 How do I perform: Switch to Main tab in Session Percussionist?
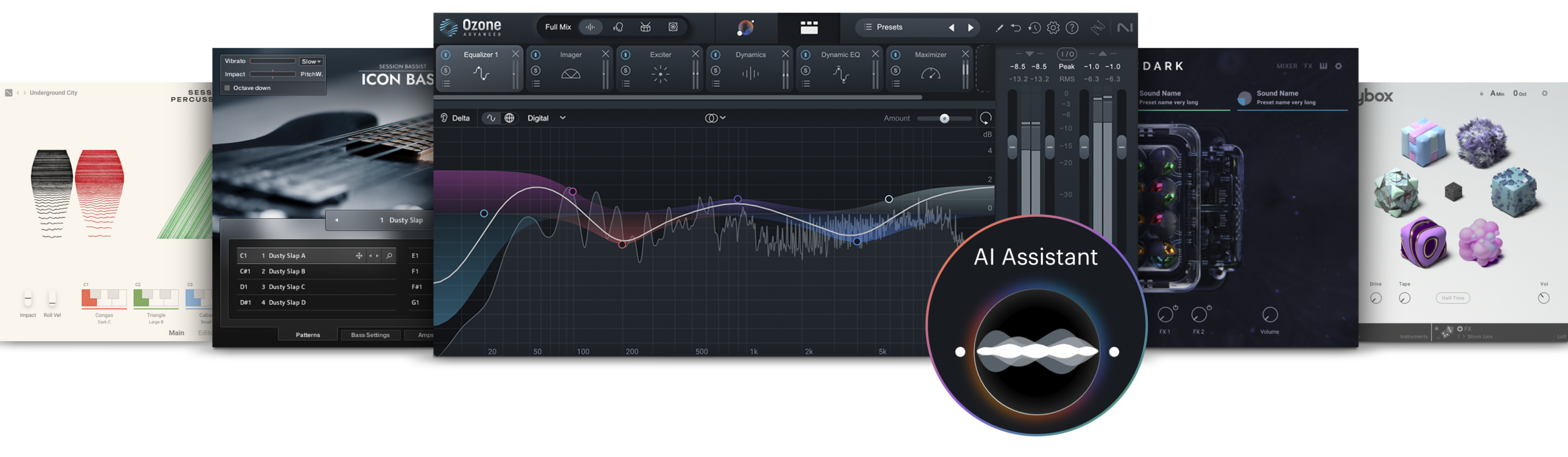click(176, 333)
